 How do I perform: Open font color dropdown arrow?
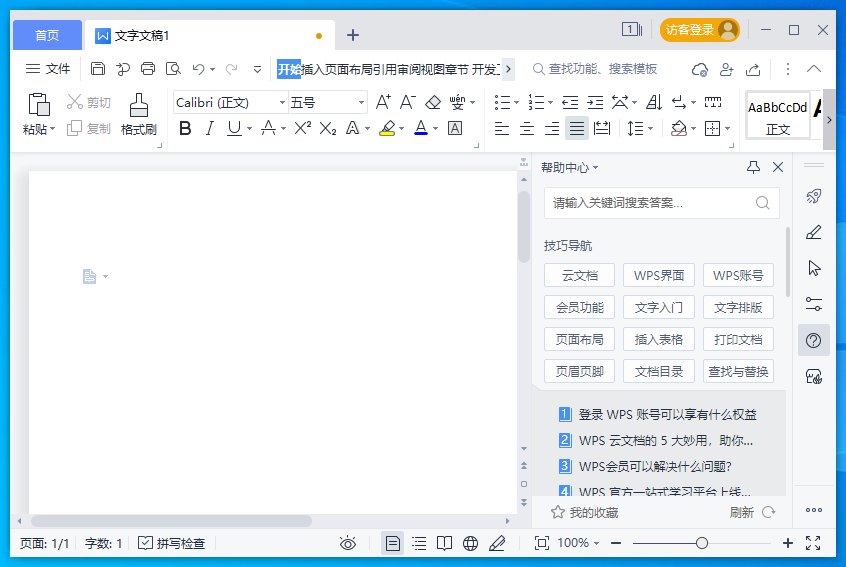pyautogui.click(x=435, y=129)
